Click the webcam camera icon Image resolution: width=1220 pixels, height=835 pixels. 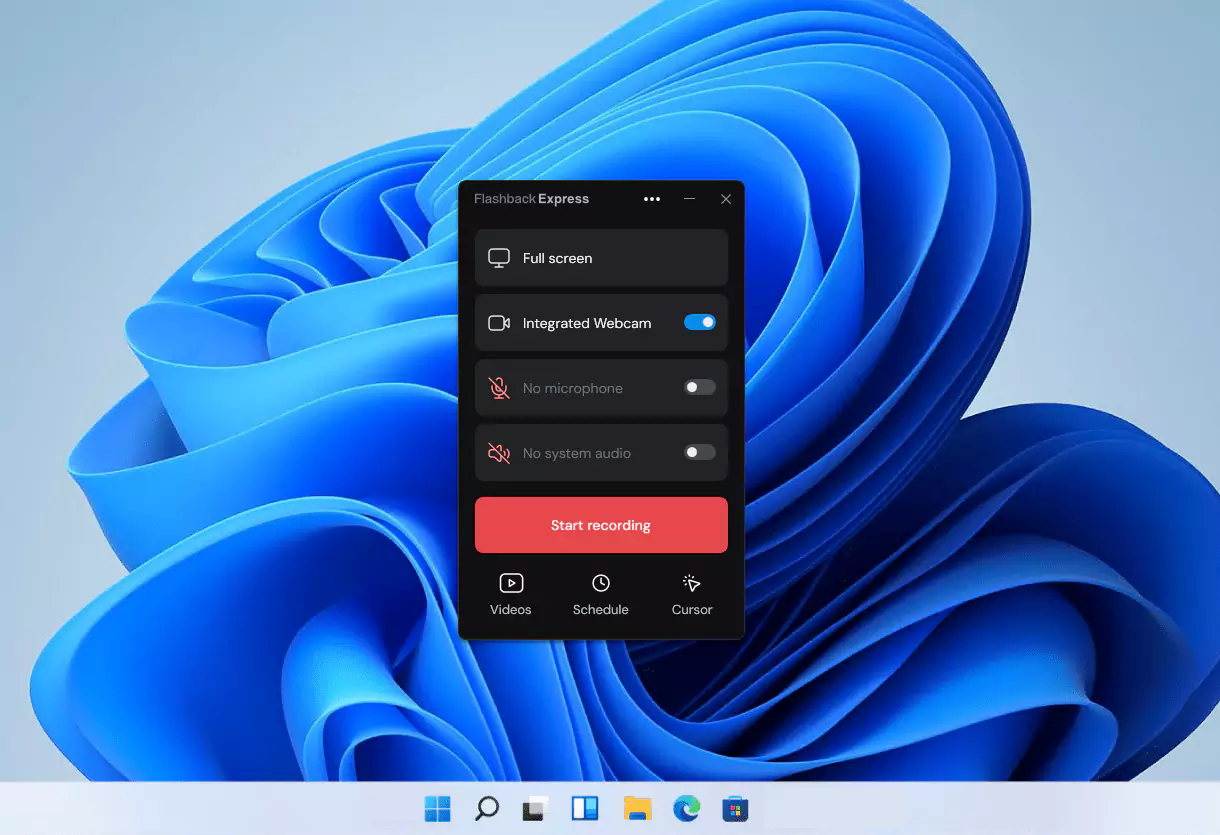pyautogui.click(x=499, y=323)
